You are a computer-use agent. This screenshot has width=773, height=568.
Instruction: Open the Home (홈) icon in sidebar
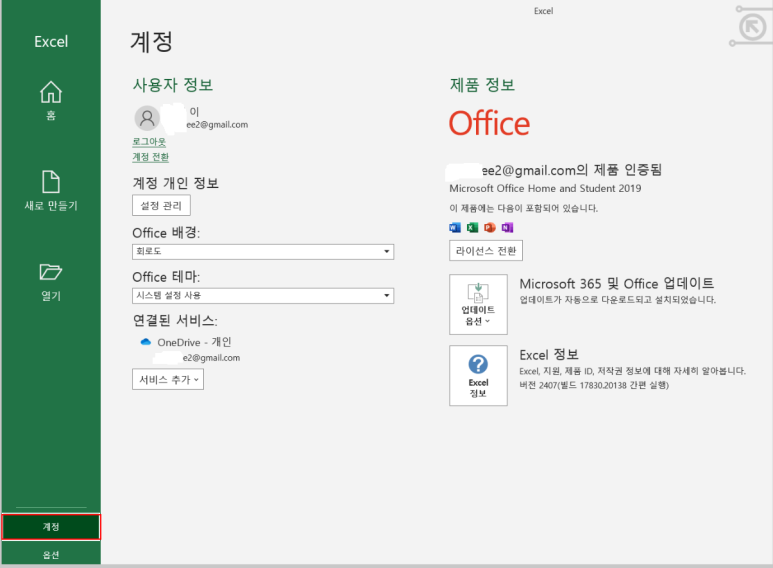tap(51, 92)
